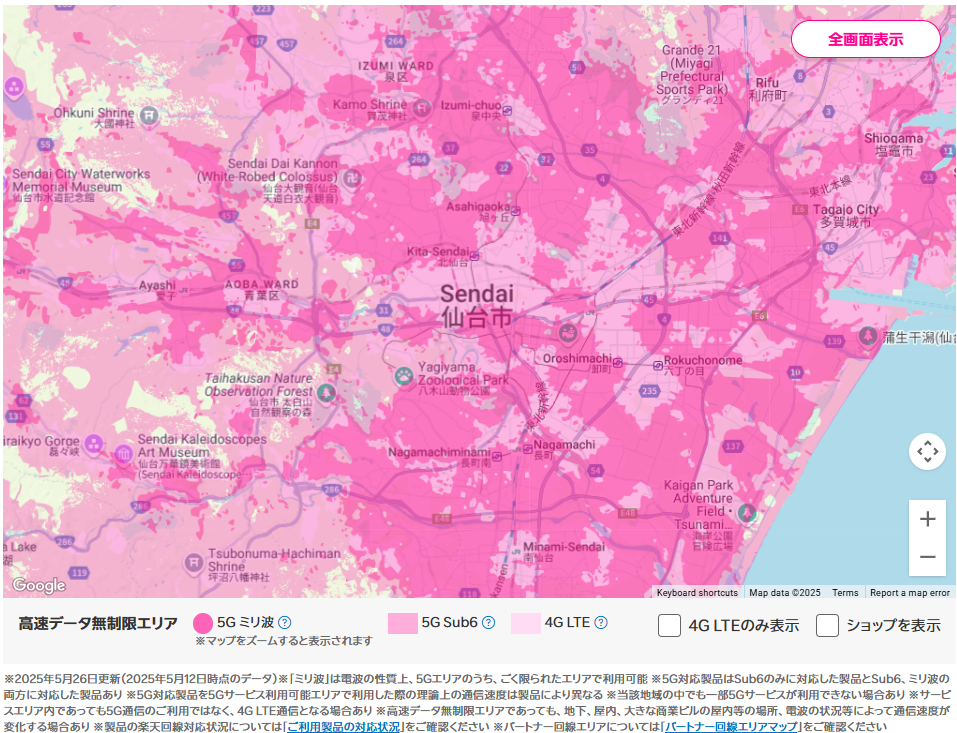The height and width of the screenshot is (733, 957).
Task: Zoom in the map with the plus button
Action: 927,519
